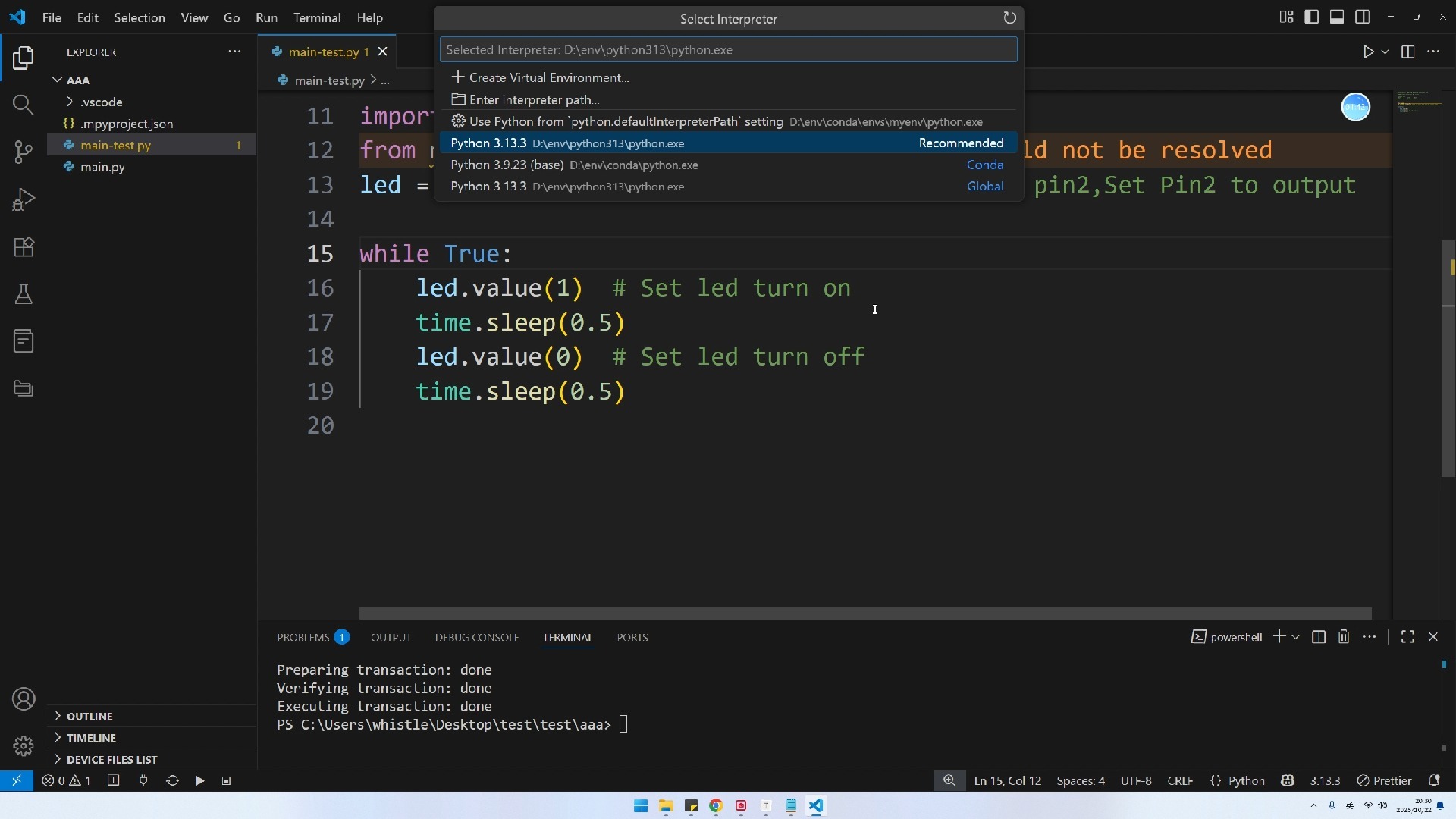Switch to the PROBLEMS tab
Screen dimensions: 1456x819
pyautogui.click(x=303, y=637)
